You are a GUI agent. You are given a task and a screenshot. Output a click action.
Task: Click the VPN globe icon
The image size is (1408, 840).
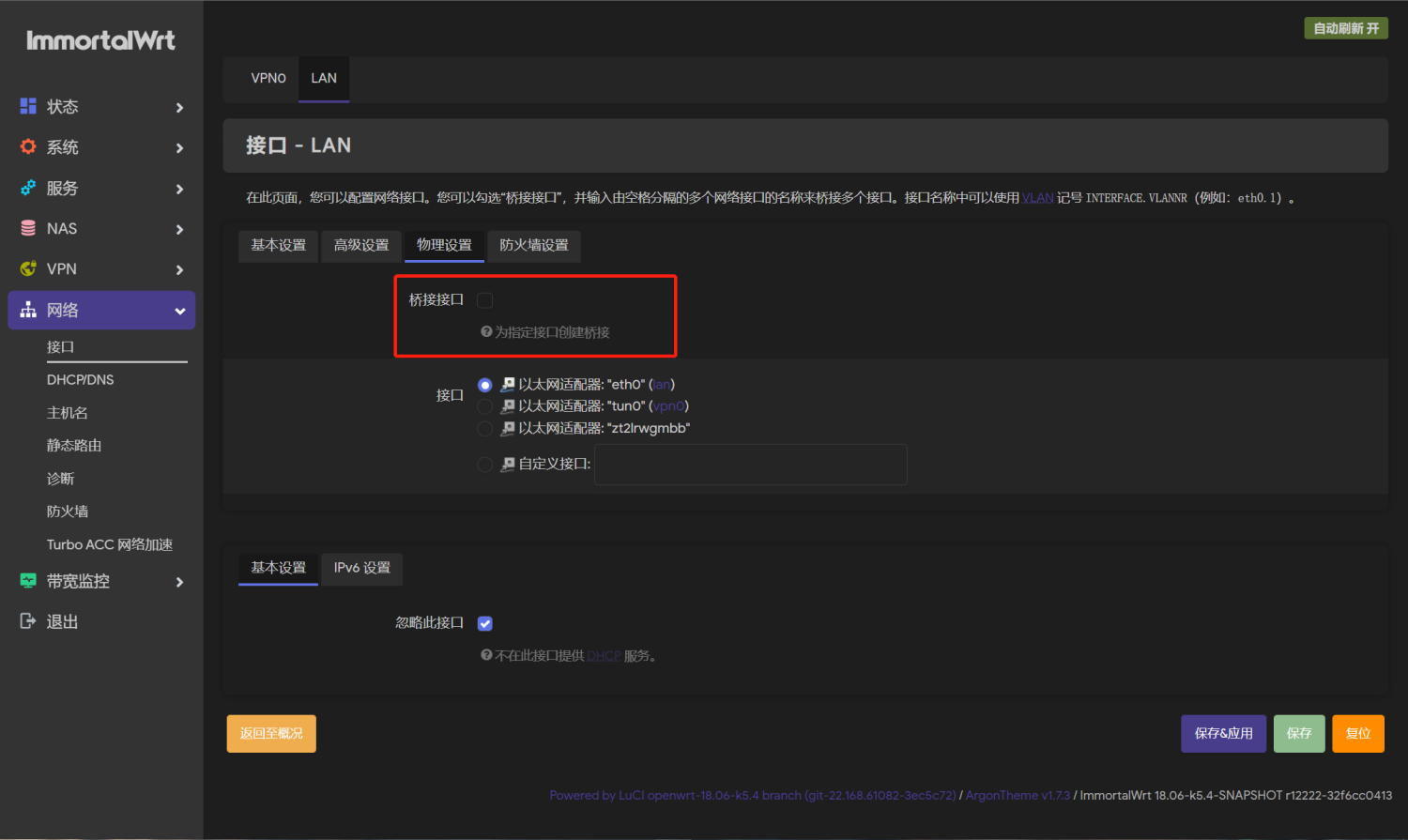28,269
